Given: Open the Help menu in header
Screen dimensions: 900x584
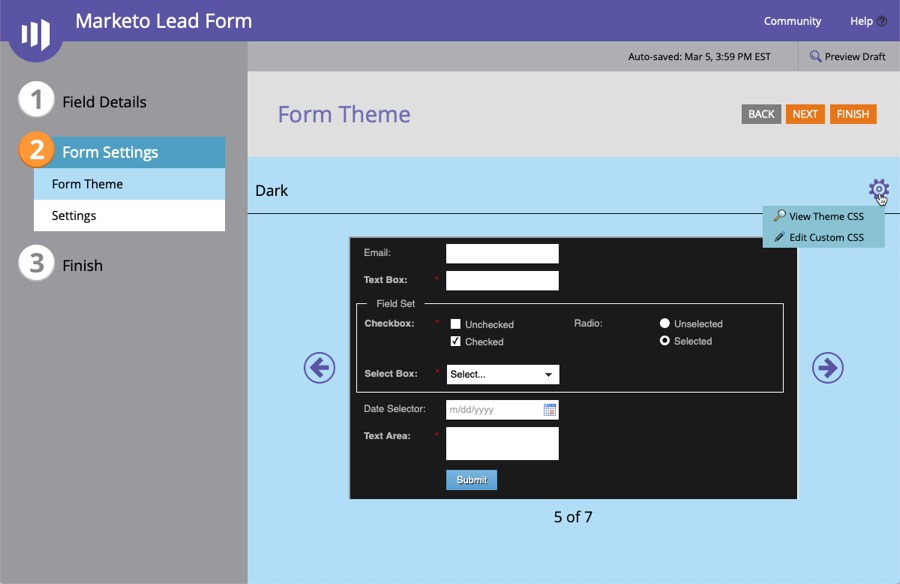Looking at the screenshot, I should [x=867, y=21].
